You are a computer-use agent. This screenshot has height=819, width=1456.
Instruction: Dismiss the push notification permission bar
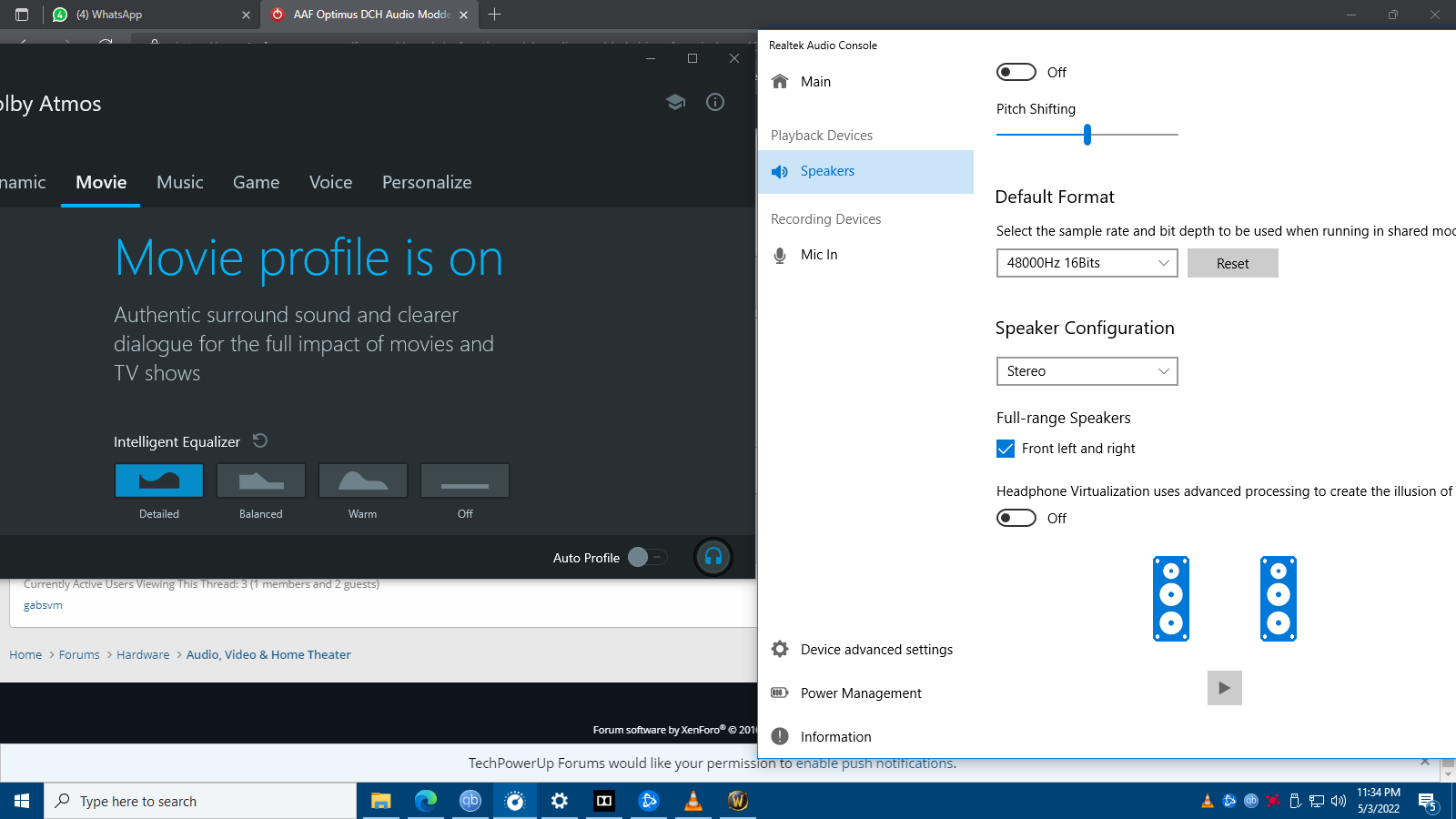click(1425, 761)
